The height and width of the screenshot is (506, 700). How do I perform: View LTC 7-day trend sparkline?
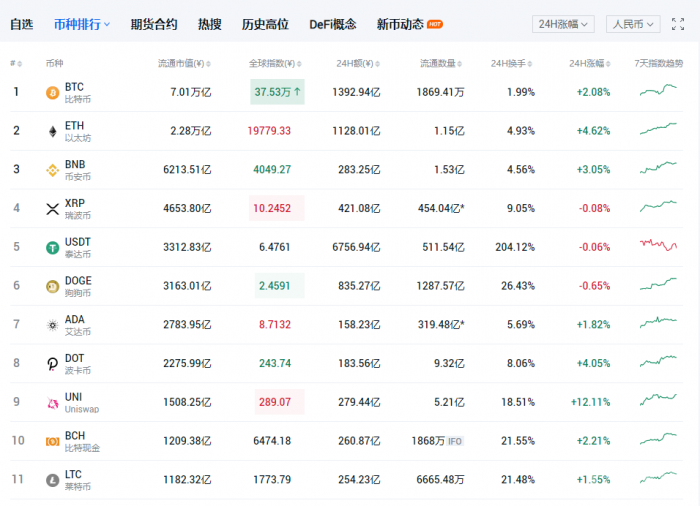658,477
